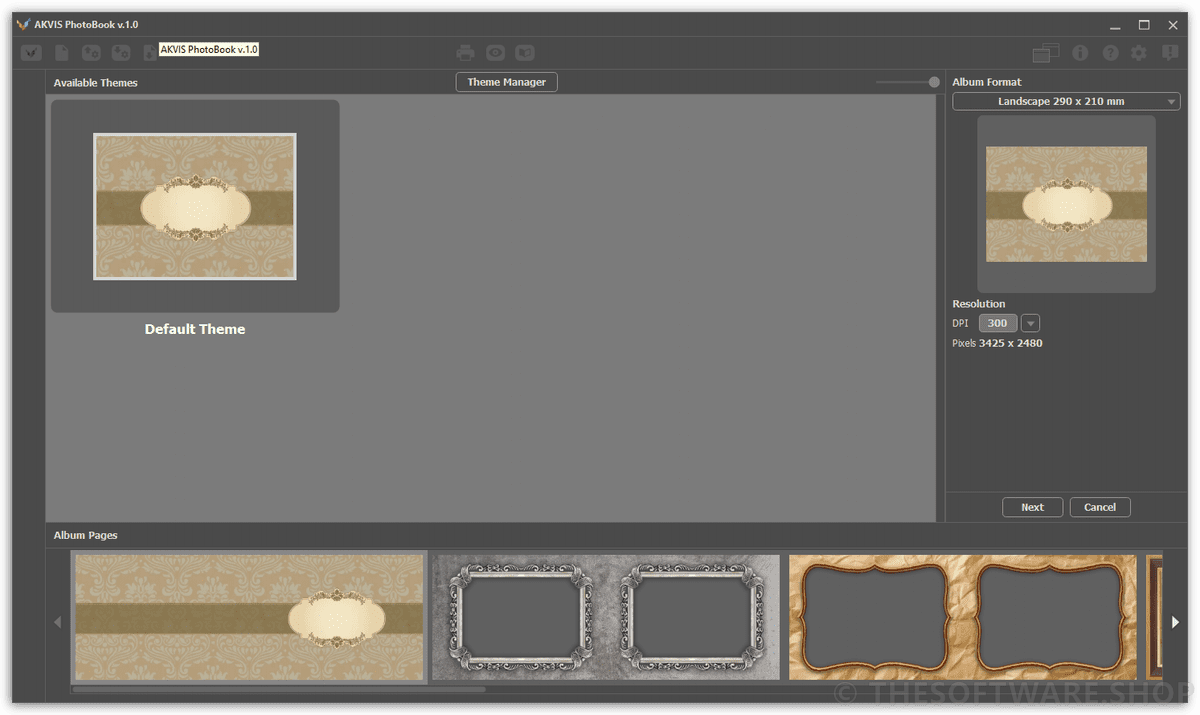The image size is (1200, 715).
Task: Click the exclamation notifications icon
Action: pyautogui.click(x=1170, y=53)
